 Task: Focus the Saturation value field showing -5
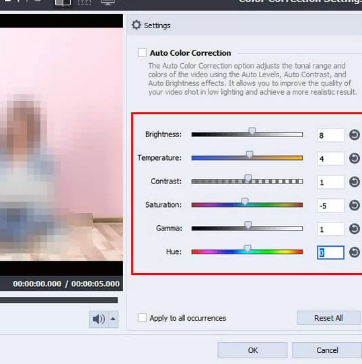tap(331, 206)
